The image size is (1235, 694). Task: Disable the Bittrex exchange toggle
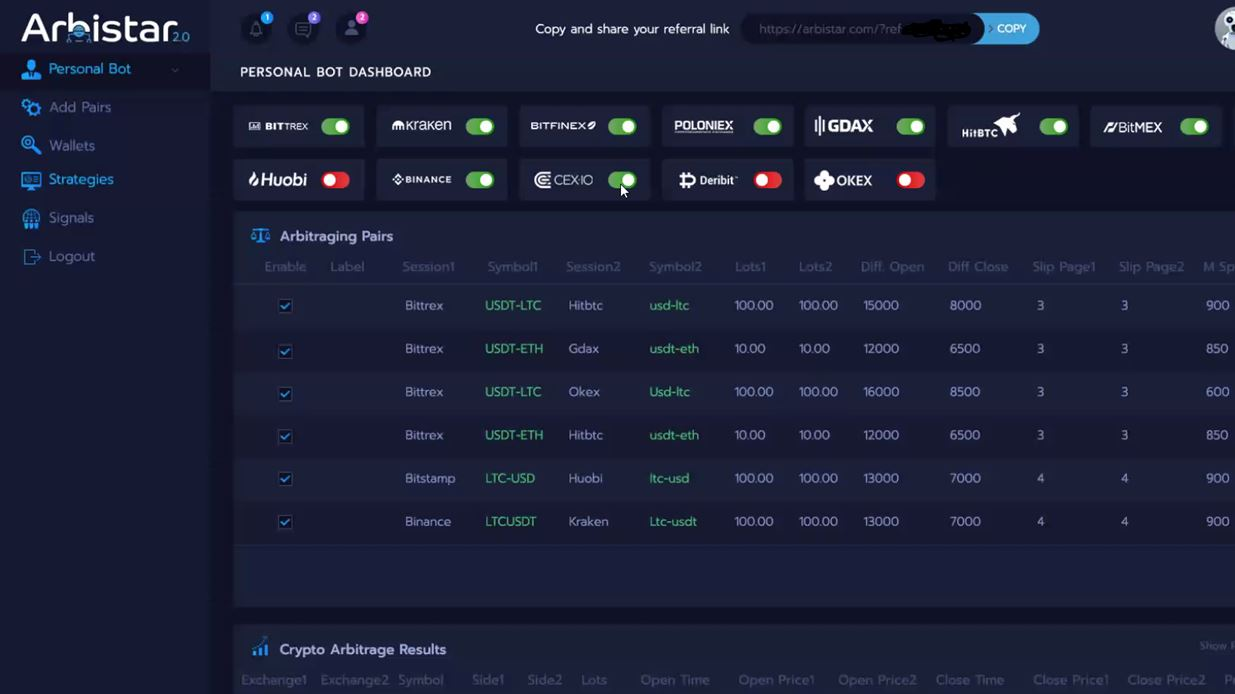click(x=335, y=126)
